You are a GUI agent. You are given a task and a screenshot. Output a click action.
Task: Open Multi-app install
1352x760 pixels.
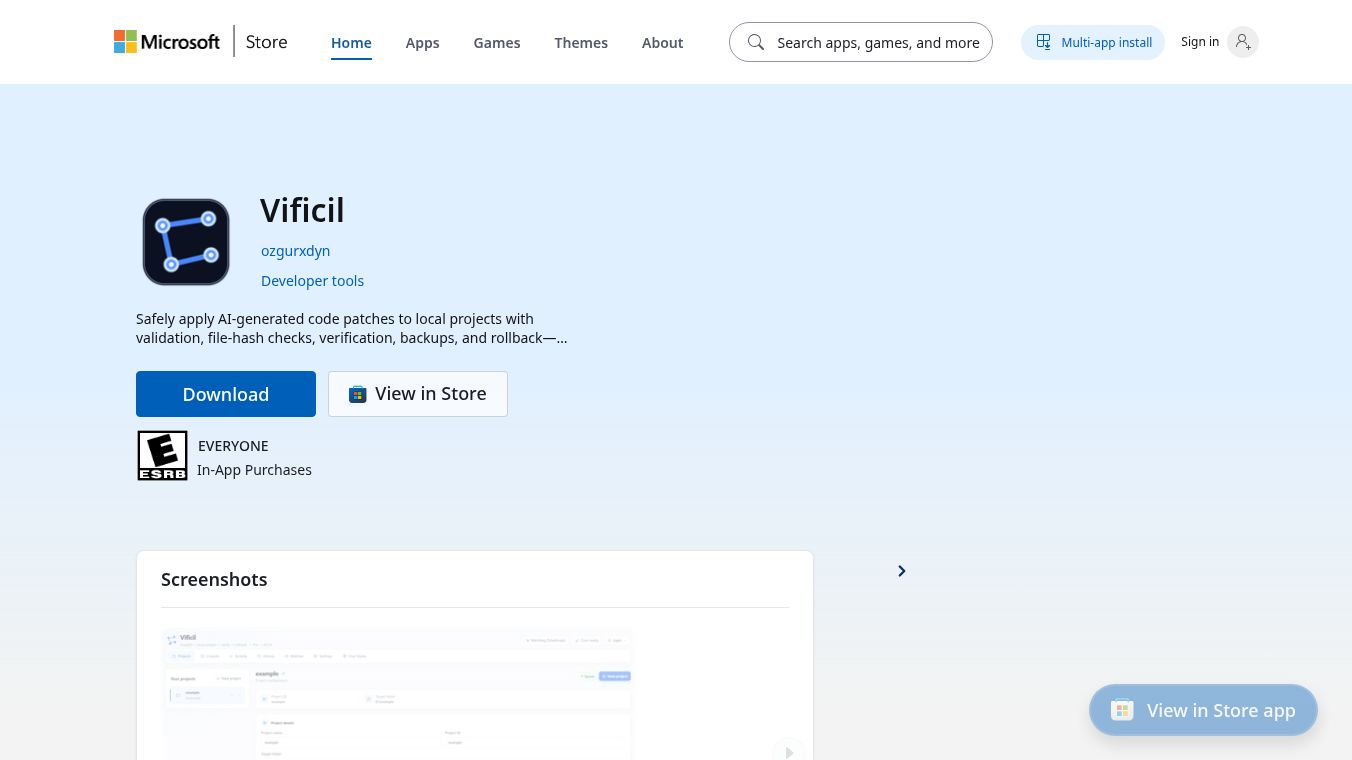[1093, 42]
